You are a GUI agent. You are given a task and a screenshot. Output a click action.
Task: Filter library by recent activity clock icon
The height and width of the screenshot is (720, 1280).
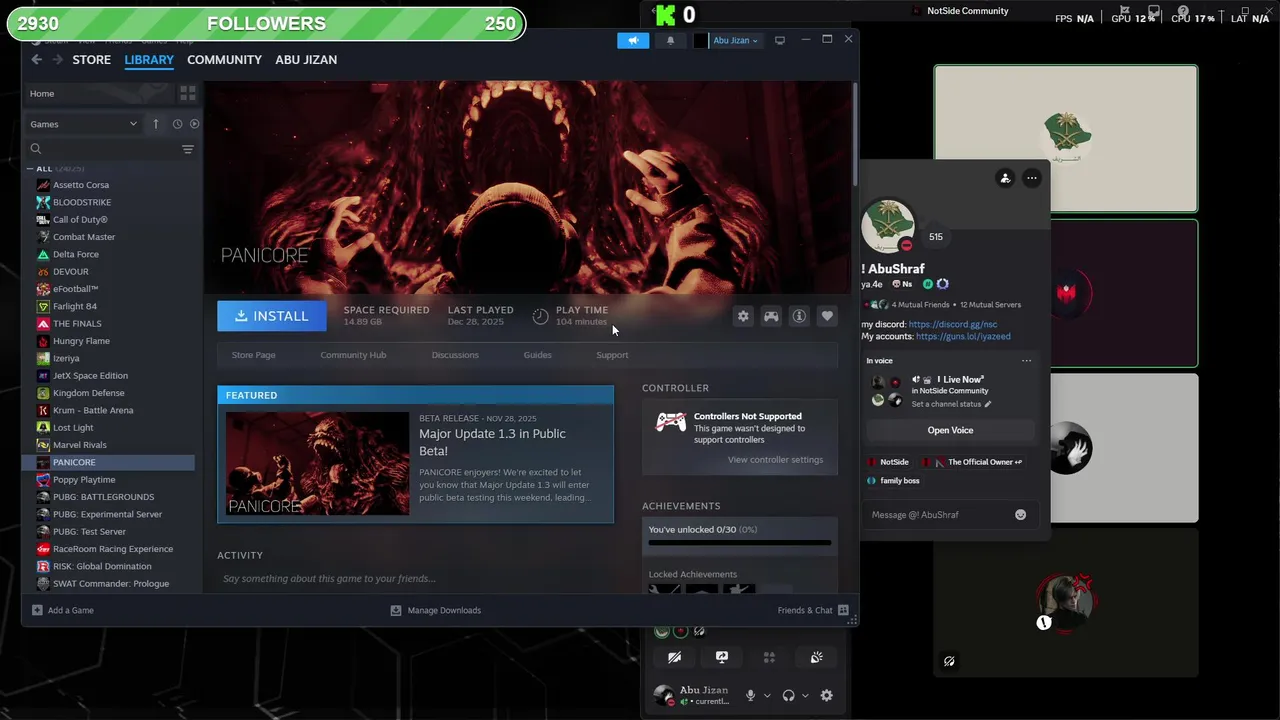pos(177,124)
